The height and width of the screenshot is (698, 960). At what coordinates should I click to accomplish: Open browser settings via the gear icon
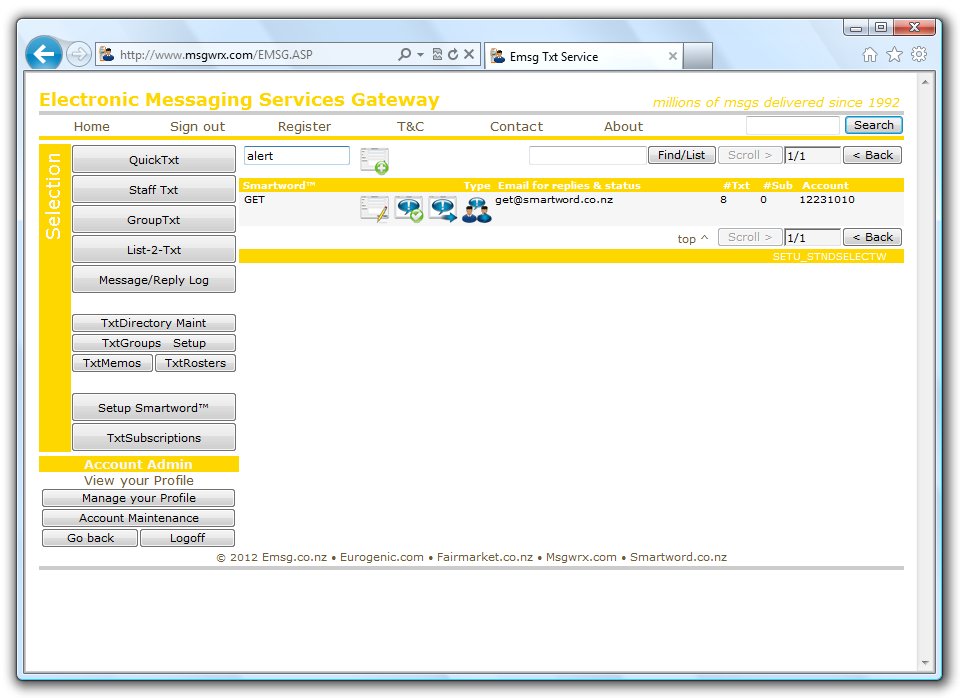point(919,55)
